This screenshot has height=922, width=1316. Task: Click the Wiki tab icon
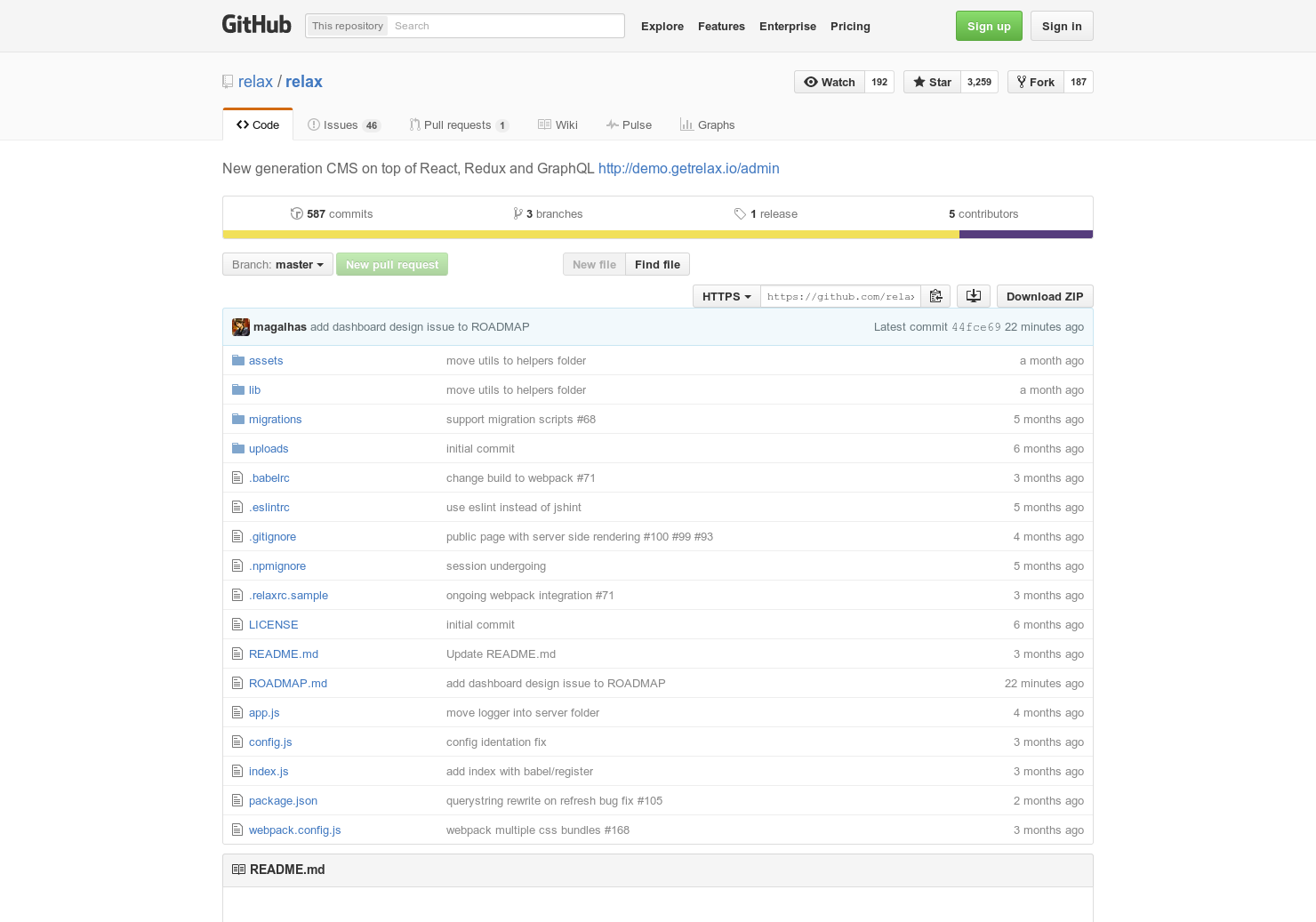point(544,124)
